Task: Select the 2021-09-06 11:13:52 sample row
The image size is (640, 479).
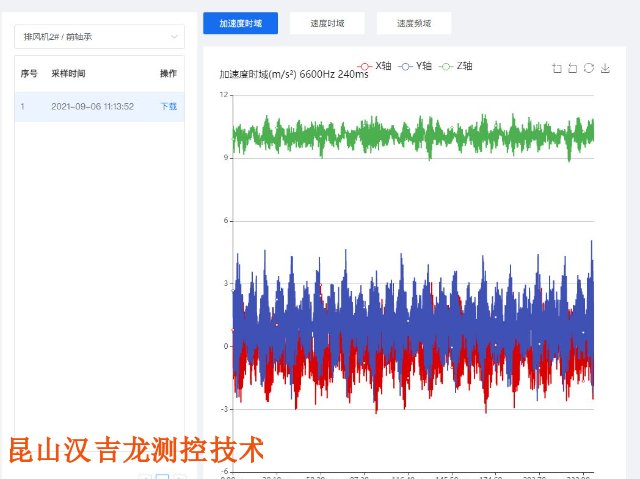Action: click(x=92, y=106)
